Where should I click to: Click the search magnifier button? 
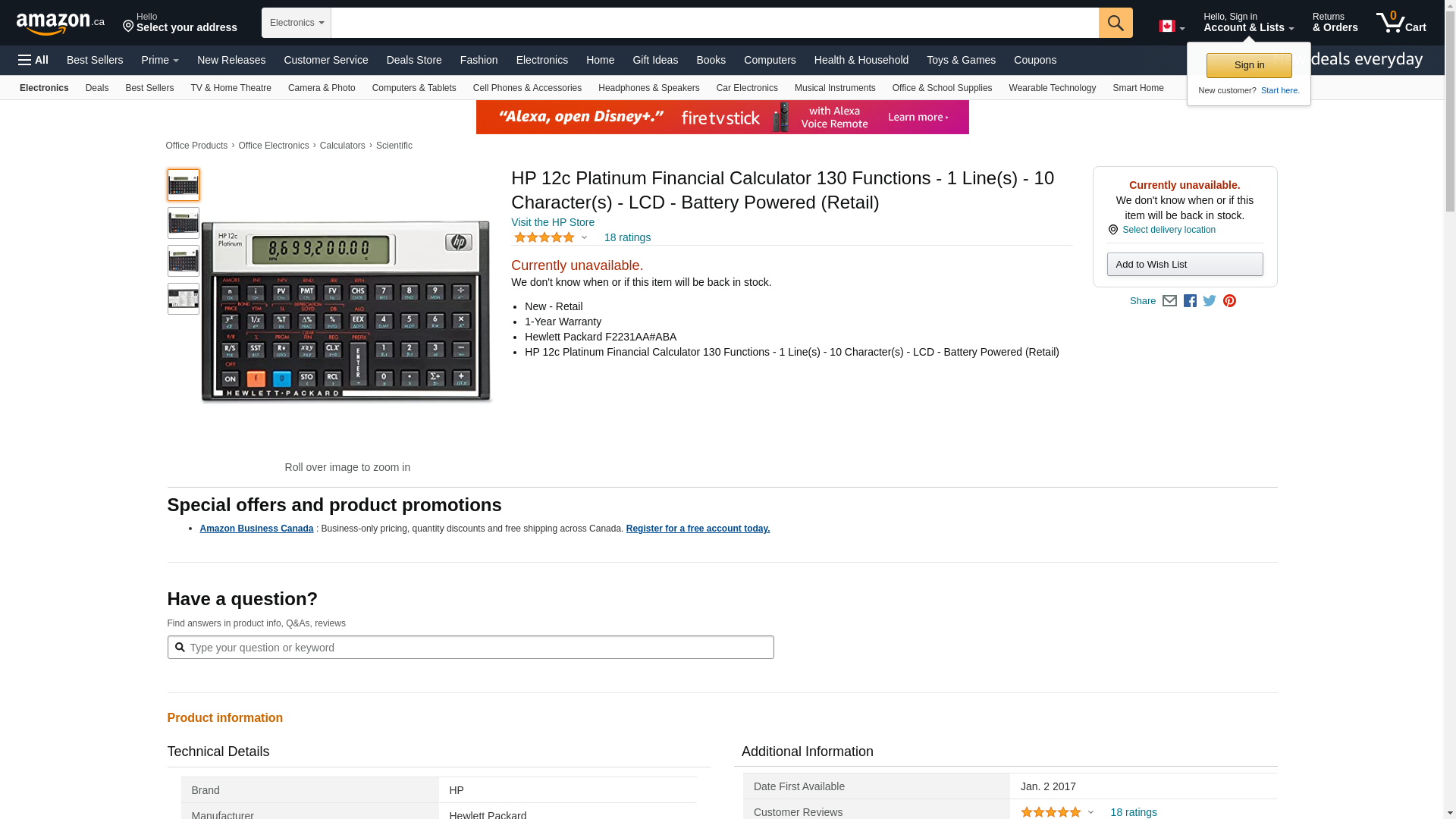point(1115,23)
